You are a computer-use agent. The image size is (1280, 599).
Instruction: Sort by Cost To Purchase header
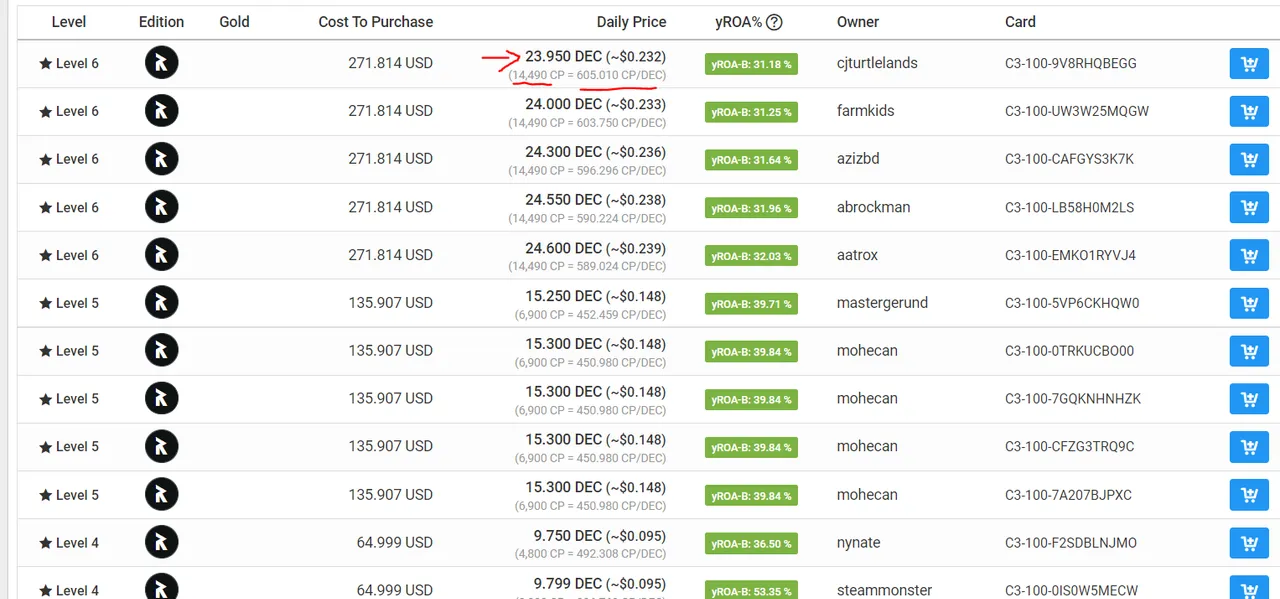click(376, 22)
